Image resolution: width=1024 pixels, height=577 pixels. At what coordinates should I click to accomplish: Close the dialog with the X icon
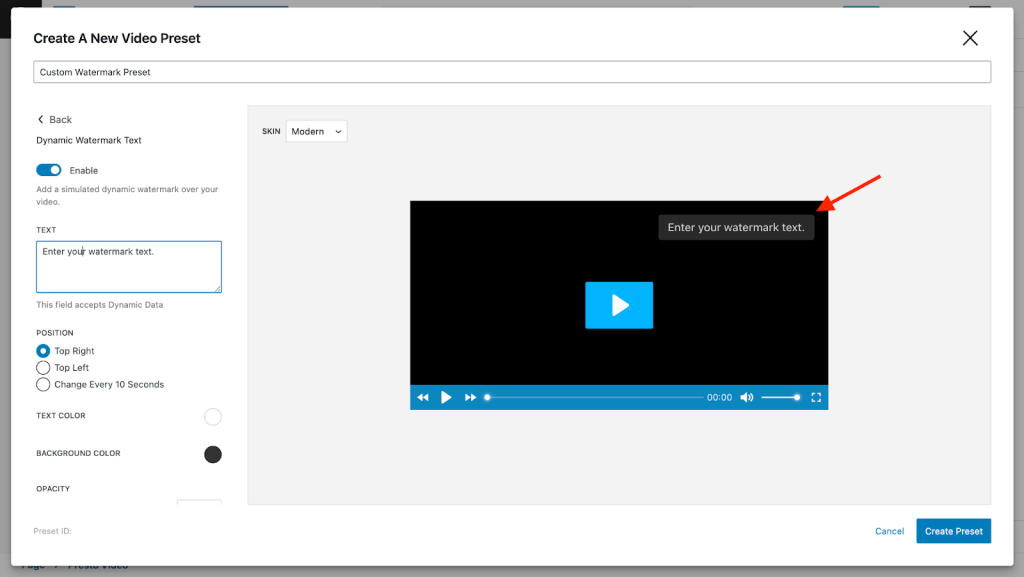pos(969,38)
